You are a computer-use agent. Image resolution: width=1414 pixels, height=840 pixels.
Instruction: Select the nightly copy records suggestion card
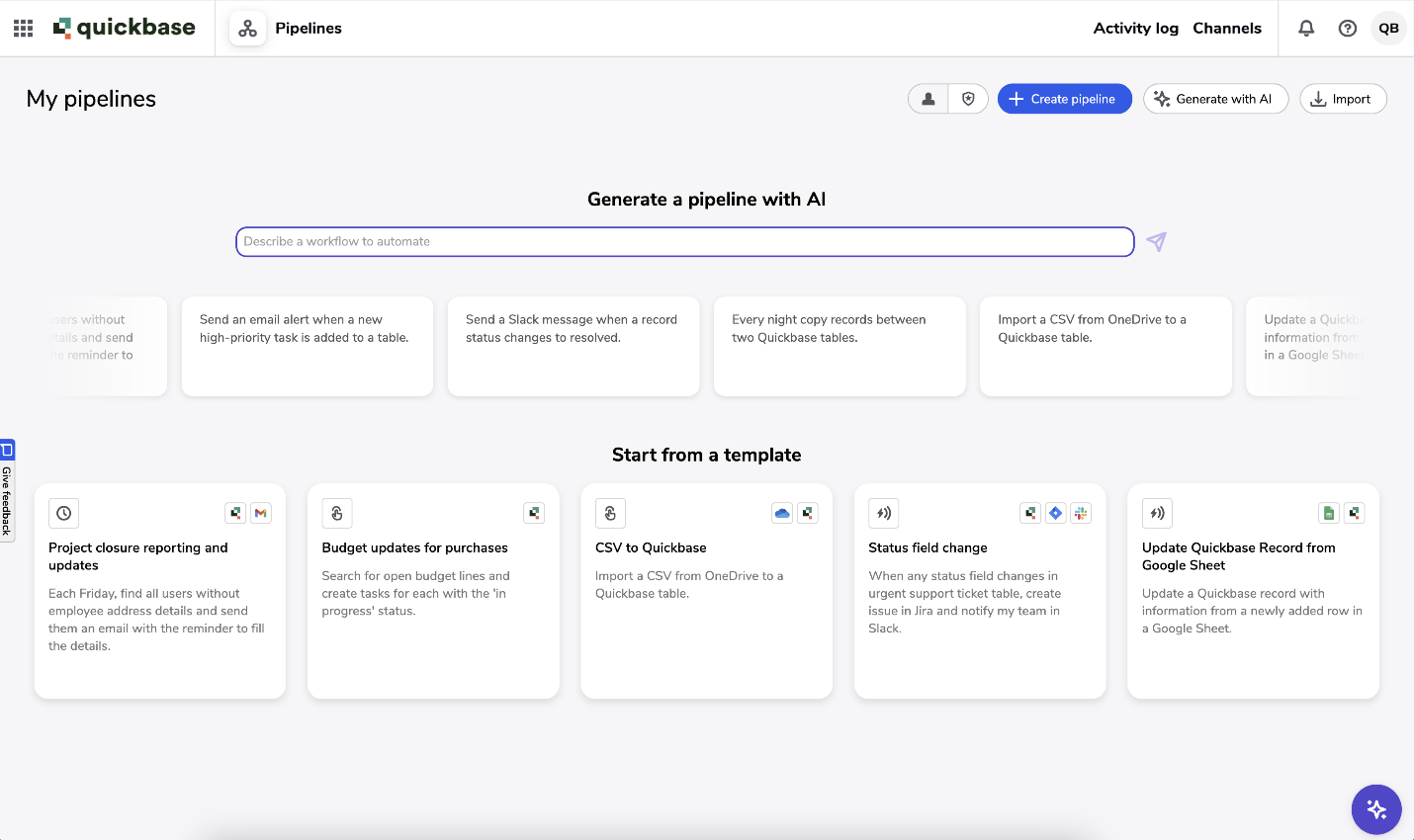coord(840,347)
